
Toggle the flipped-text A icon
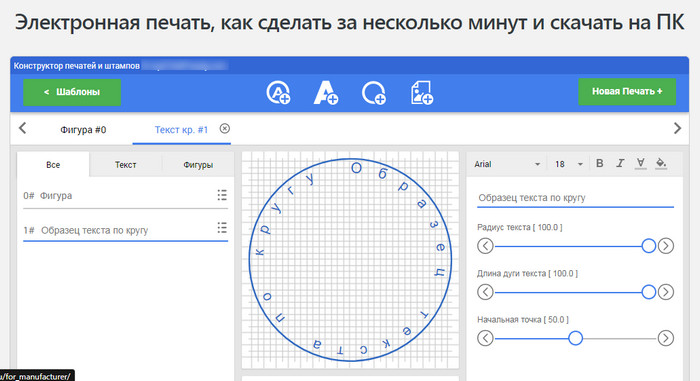641,163
